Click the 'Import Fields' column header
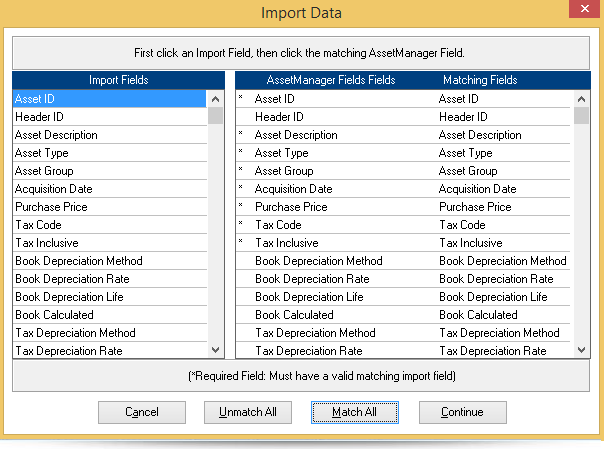Viewport: 604px width, 449px height. pyautogui.click(x=119, y=80)
